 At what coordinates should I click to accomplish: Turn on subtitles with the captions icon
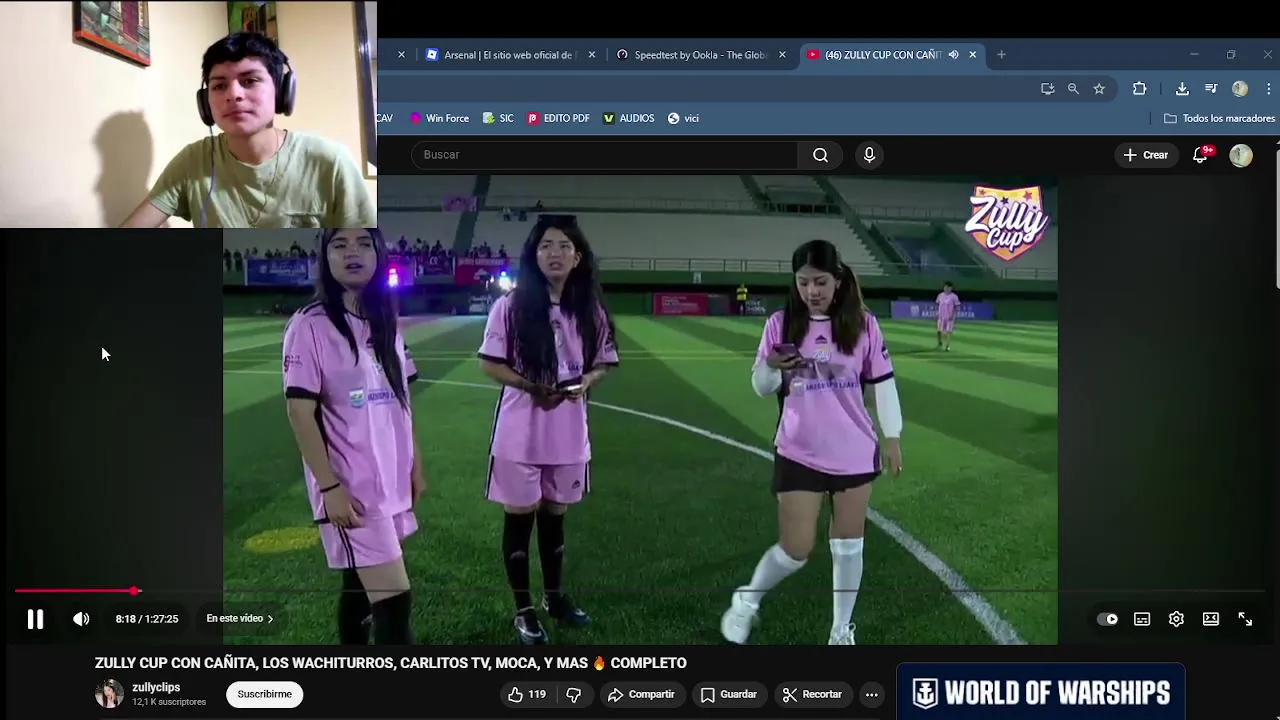click(1142, 619)
